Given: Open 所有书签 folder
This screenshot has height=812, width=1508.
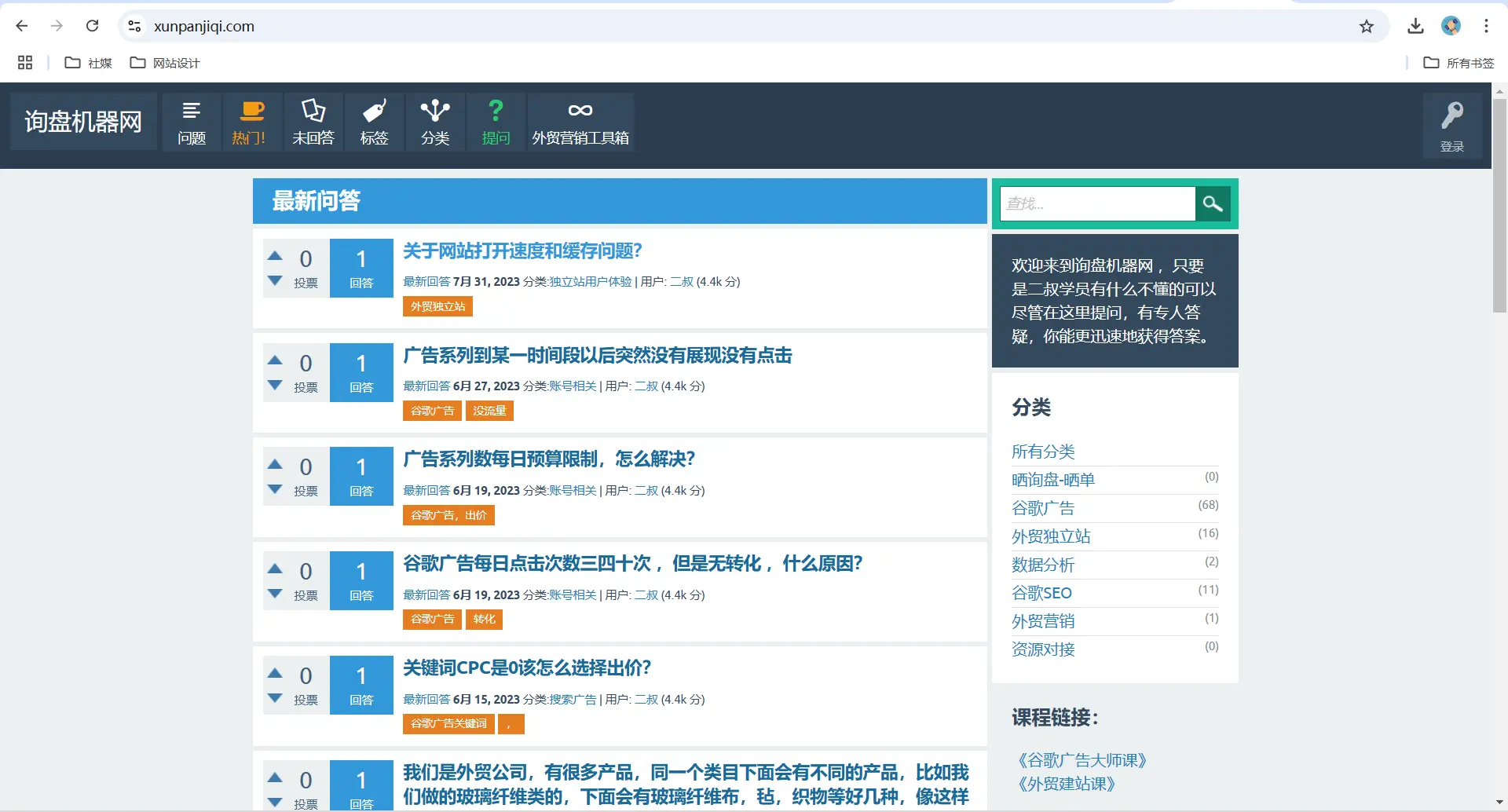Looking at the screenshot, I should tap(1459, 63).
